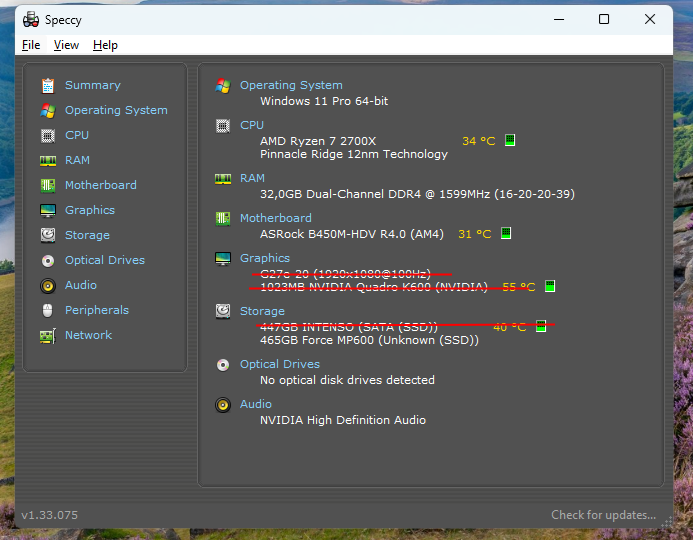
Task: Click the CPU chip icon in sidebar
Action: (x=48, y=136)
